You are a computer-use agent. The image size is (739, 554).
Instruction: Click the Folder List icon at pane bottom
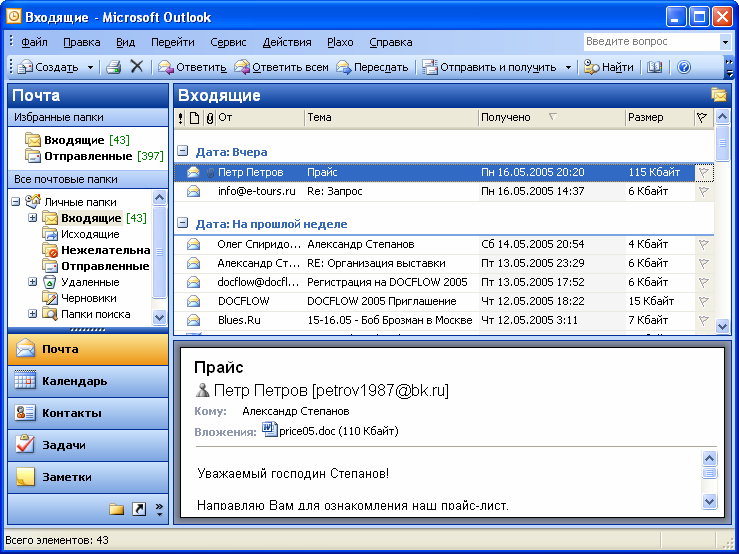tap(116, 509)
